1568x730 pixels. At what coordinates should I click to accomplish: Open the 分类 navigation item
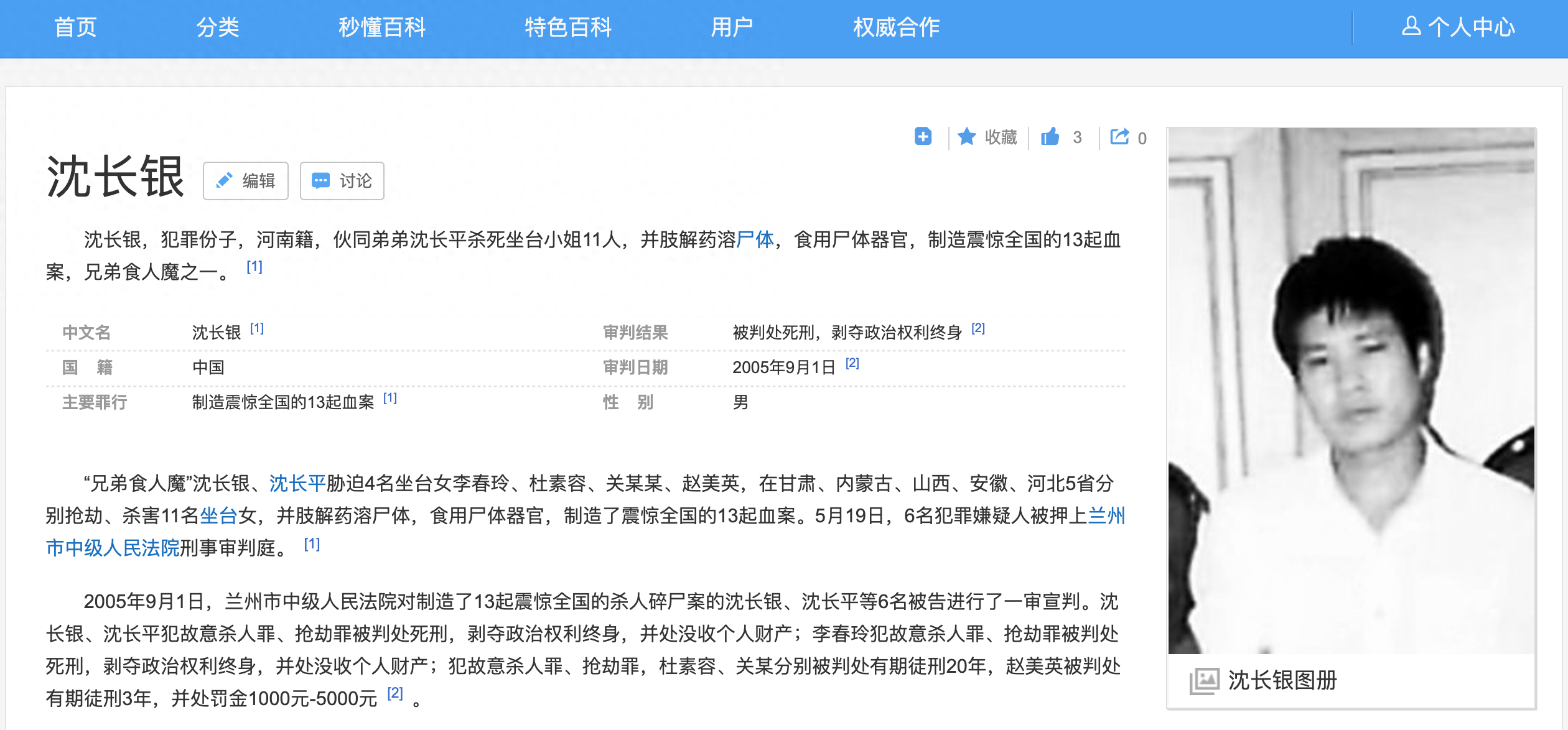[x=218, y=27]
